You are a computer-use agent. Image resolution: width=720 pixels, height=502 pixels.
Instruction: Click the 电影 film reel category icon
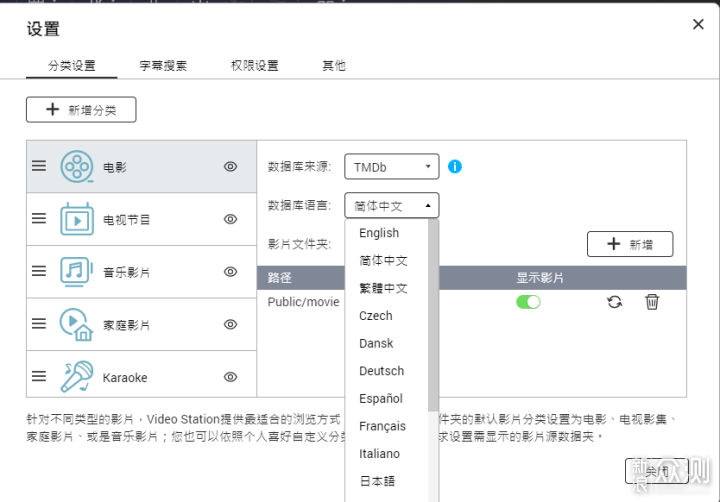(77, 166)
